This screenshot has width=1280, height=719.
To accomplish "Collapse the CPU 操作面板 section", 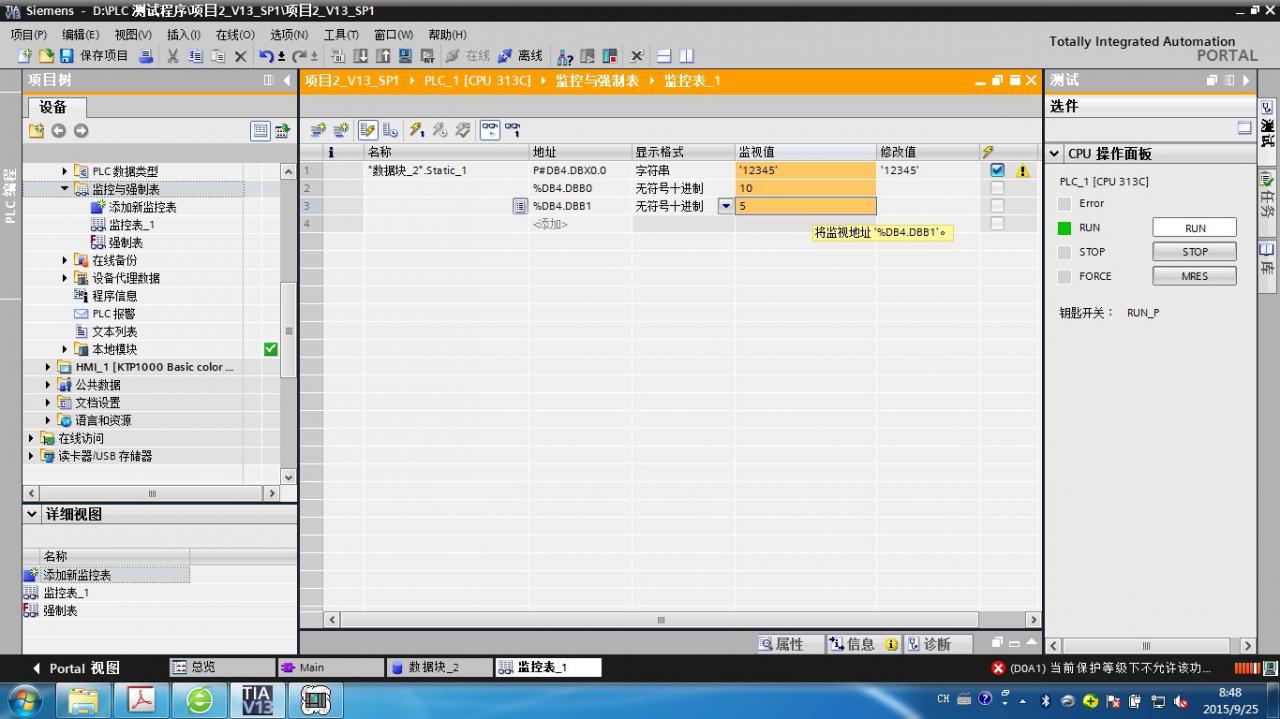I will pyautogui.click(x=1054, y=154).
